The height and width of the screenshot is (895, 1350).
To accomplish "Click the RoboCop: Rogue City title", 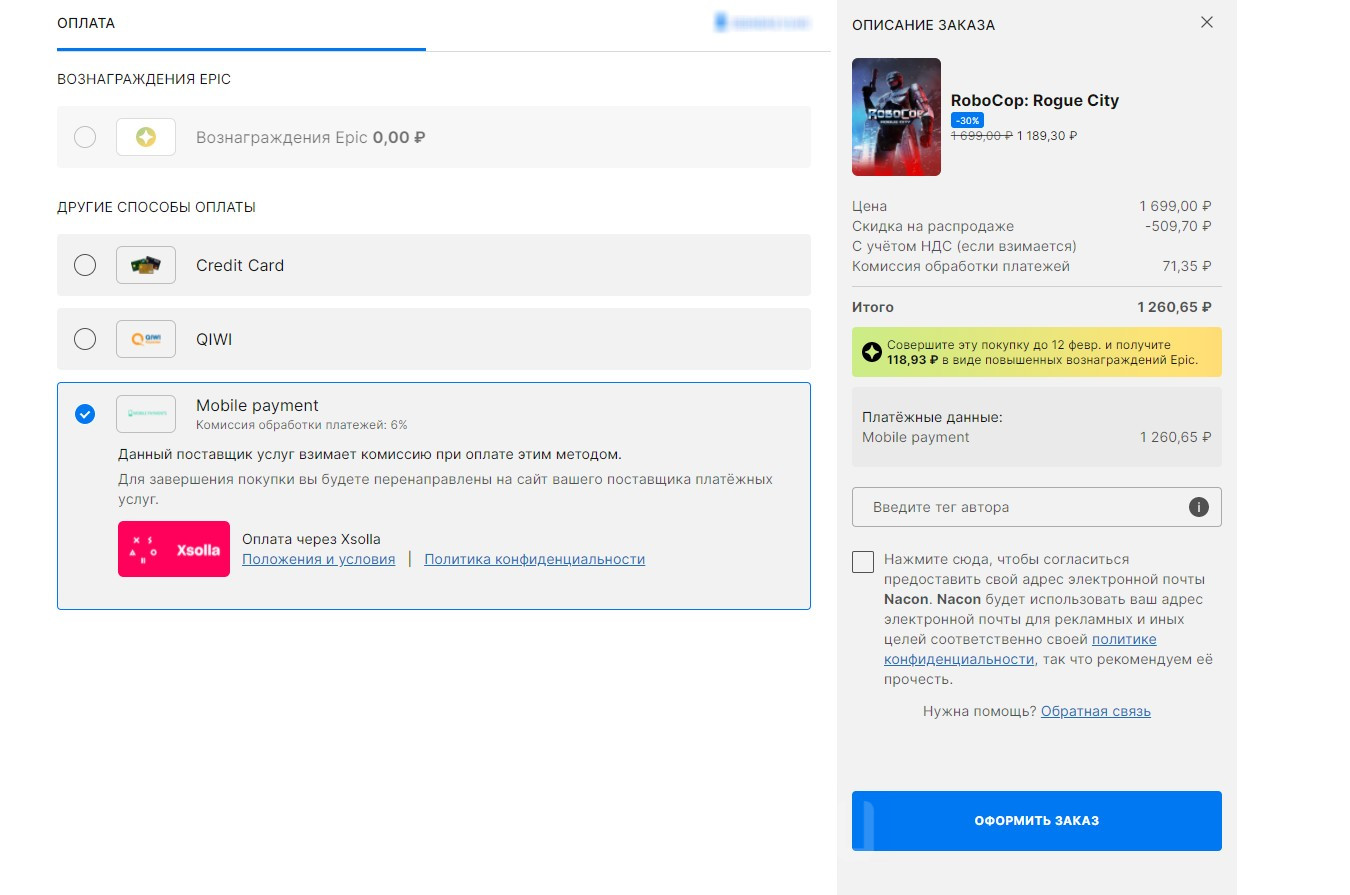I will pos(1035,100).
